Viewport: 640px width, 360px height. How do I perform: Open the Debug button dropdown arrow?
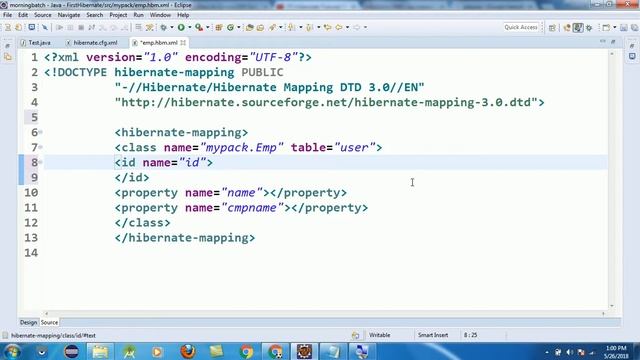point(172,27)
